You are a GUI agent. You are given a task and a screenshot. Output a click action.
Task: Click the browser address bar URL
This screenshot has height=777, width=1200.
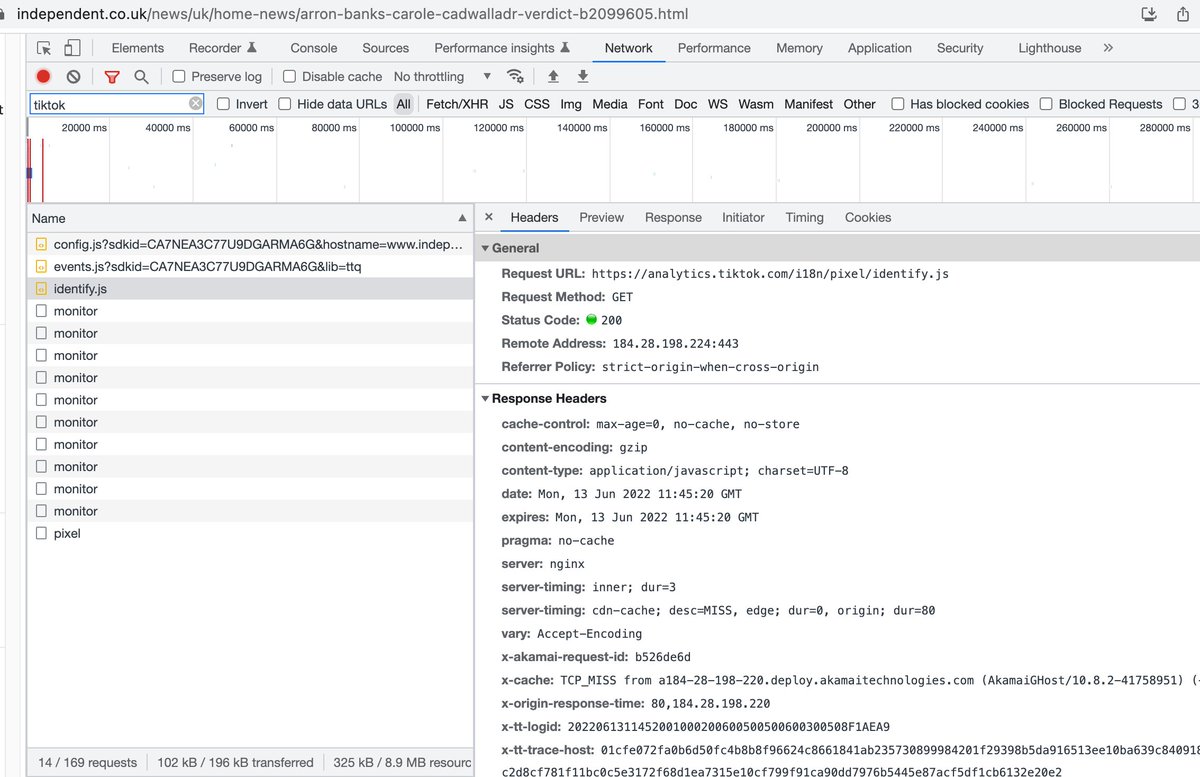[x=352, y=14]
